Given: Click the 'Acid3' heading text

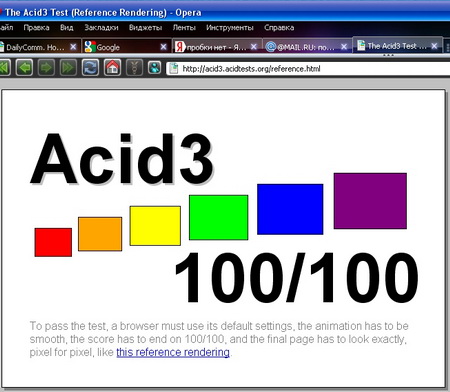Looking at the screenshot, I should pos(122,159).
